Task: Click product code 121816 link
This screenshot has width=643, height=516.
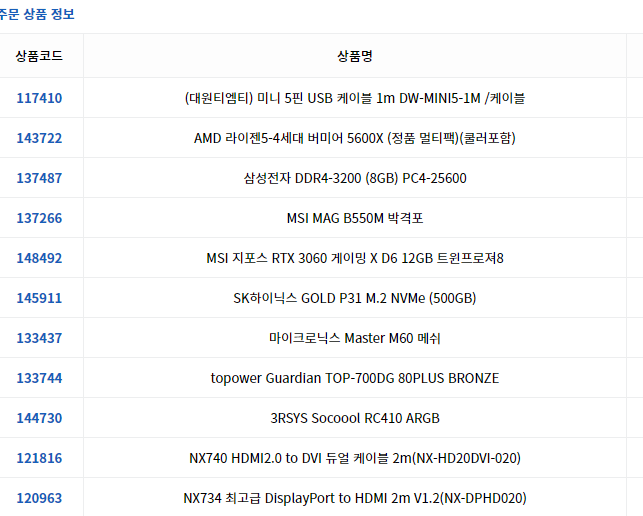Action: [39, 458]
